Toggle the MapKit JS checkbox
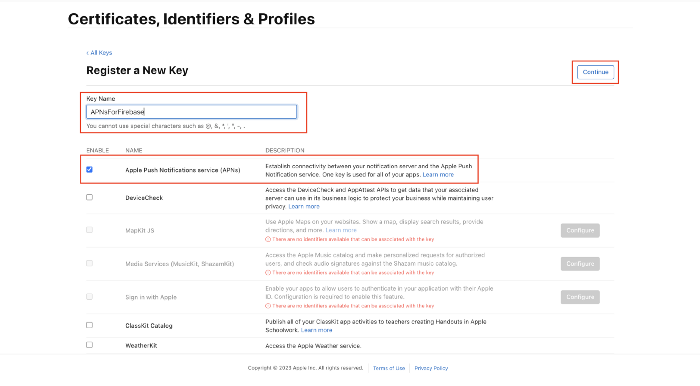700x386 pixels. coord(89,230)
